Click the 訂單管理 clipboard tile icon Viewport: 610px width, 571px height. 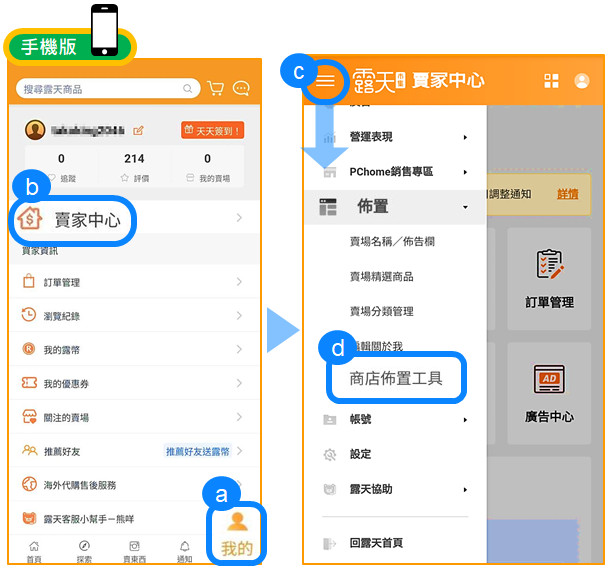click(549, 265)
